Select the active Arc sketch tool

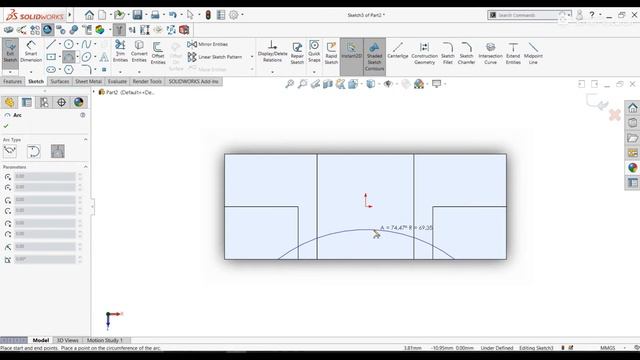pos(69,57)
